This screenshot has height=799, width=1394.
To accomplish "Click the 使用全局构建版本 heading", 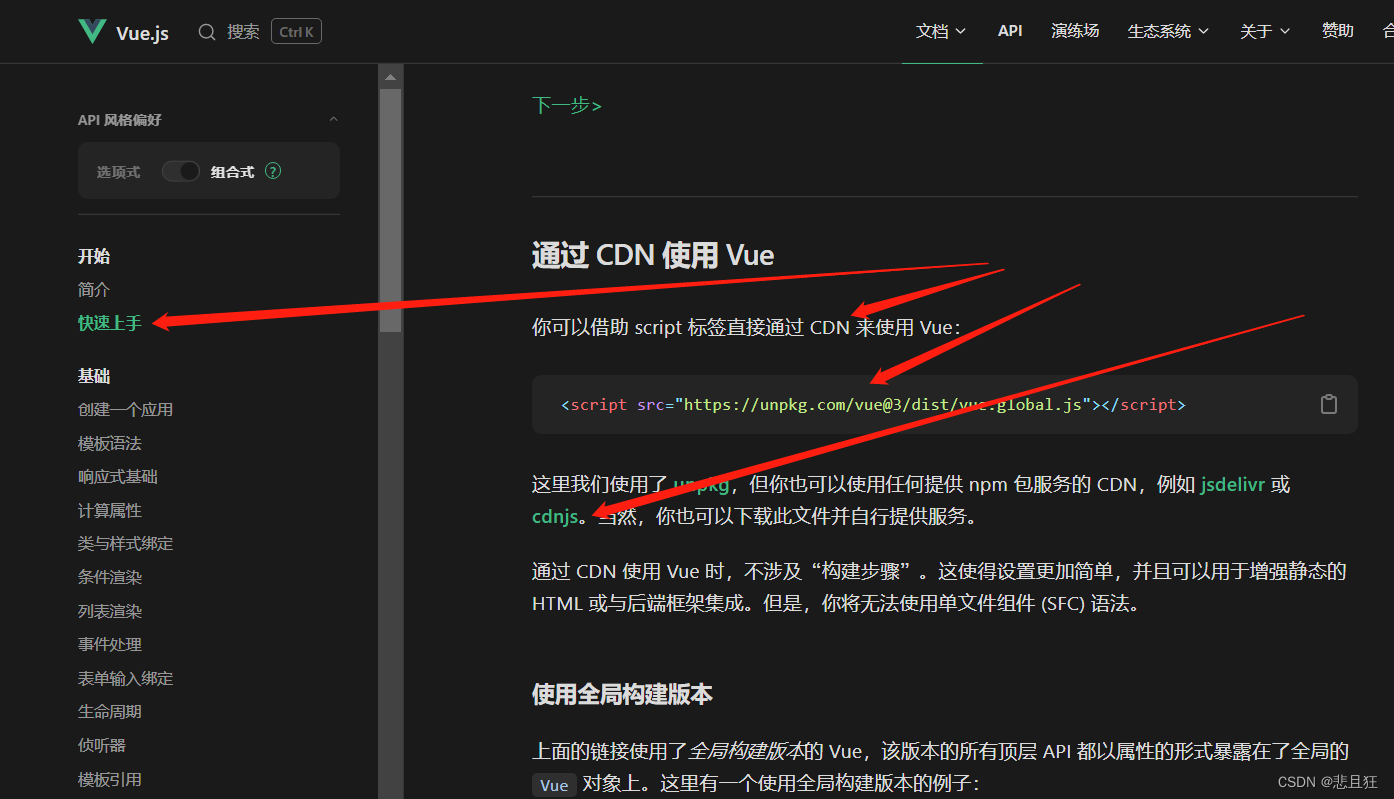I will tap(622, 694).
